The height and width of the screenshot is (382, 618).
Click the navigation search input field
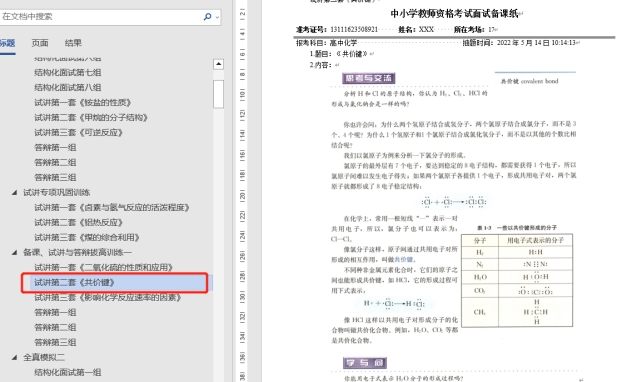pos(101,17)
